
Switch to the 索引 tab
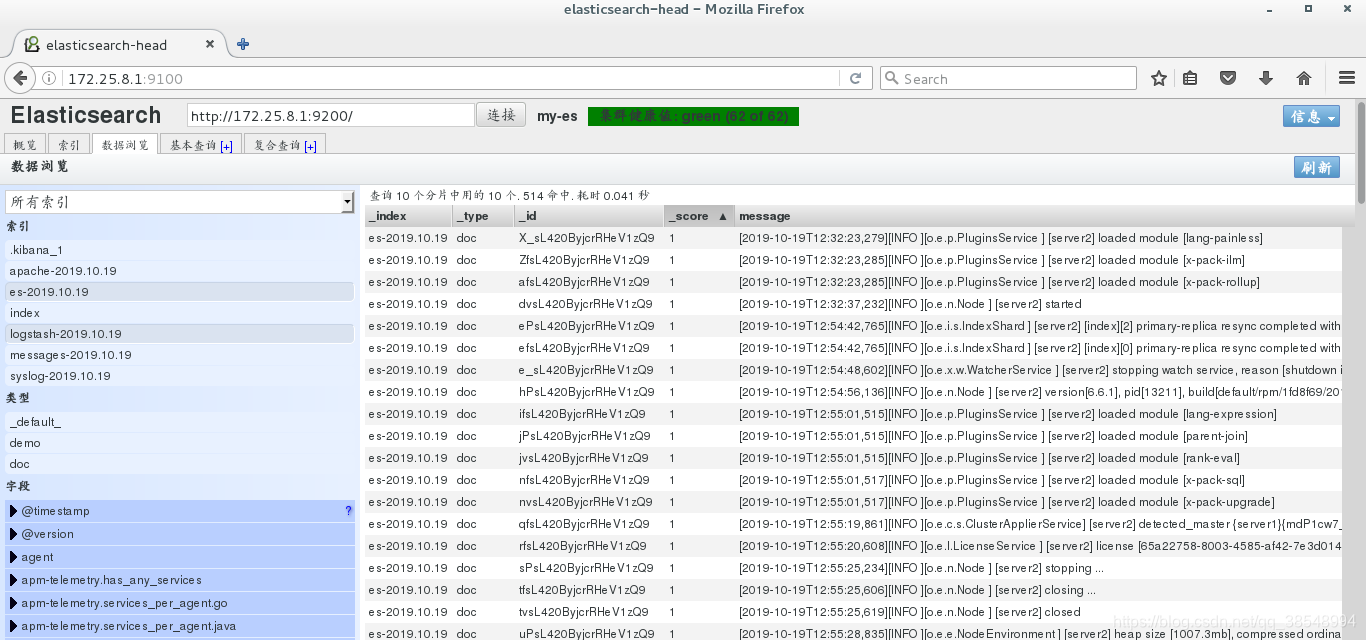tap(69, 145)
